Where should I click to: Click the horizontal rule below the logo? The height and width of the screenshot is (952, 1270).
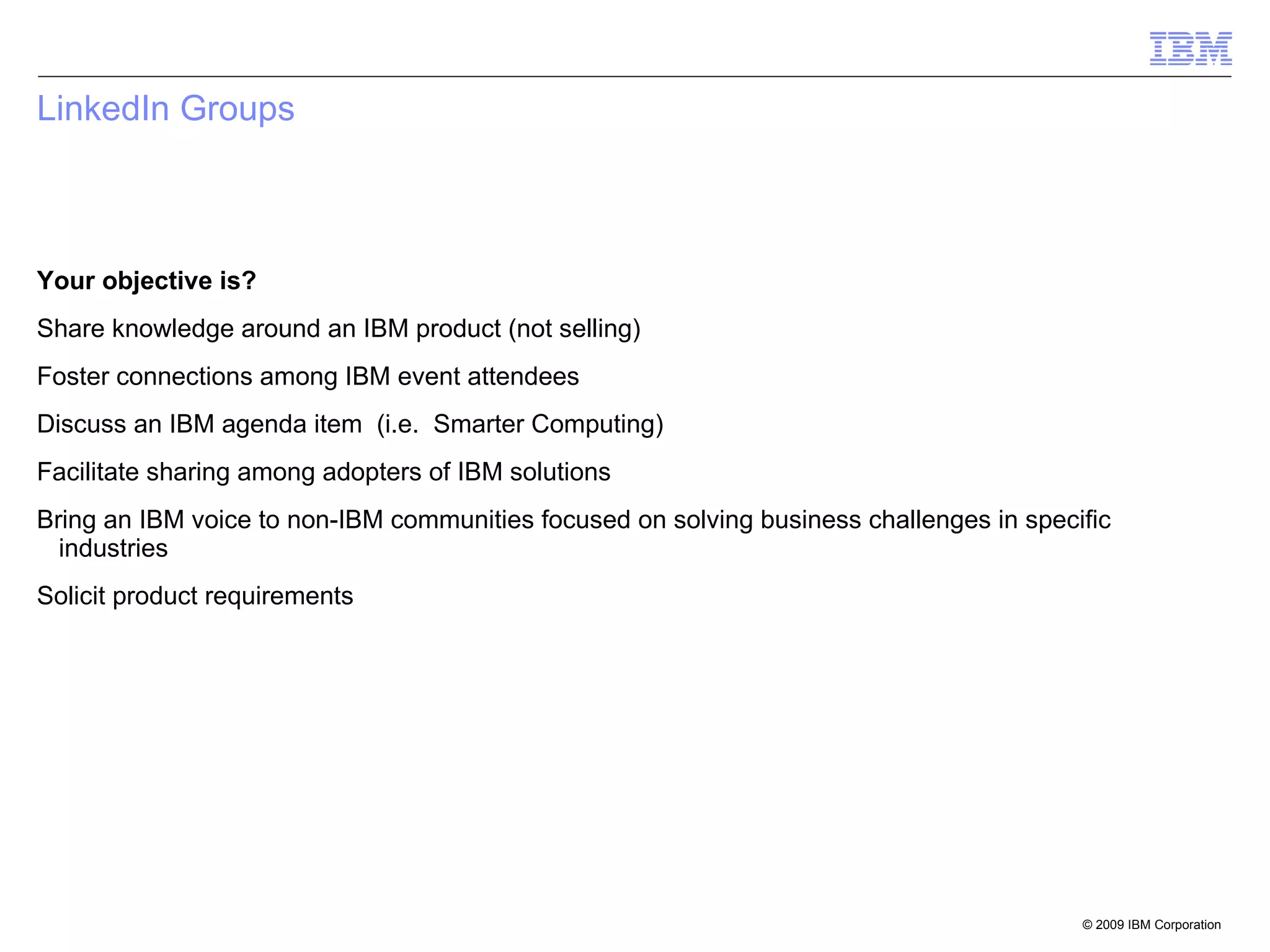[x=634, y=77]
